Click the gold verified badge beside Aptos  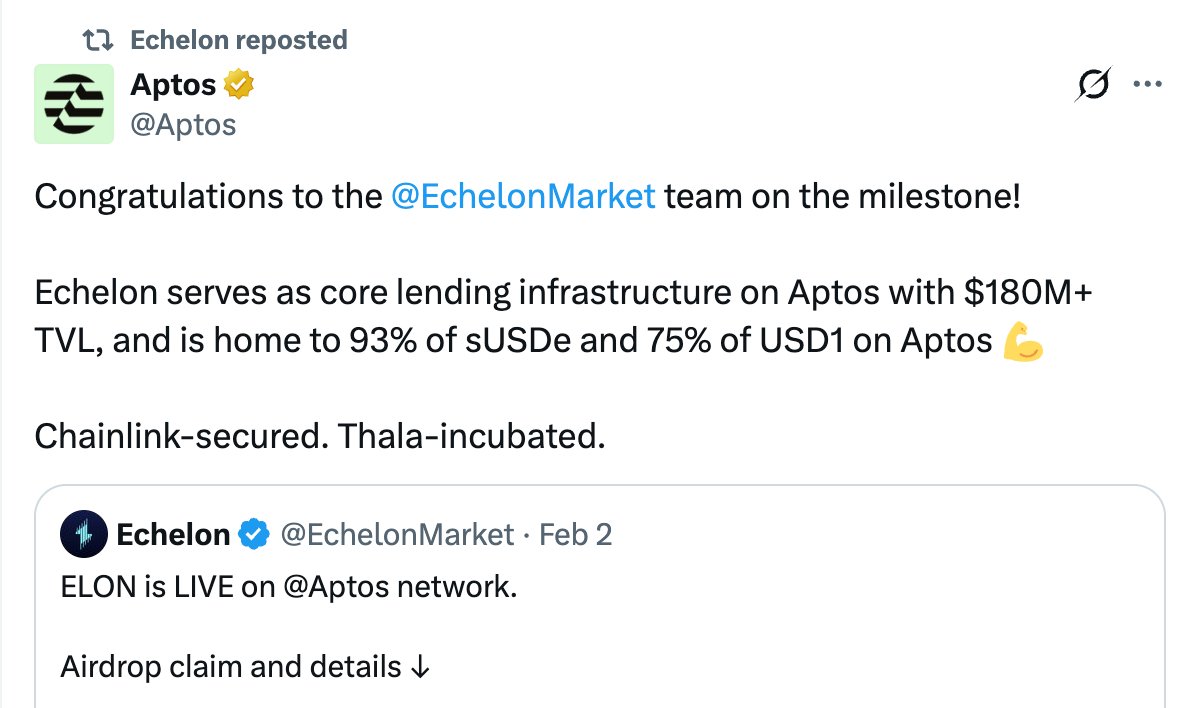pyautogui.click(x=238, y=86)
